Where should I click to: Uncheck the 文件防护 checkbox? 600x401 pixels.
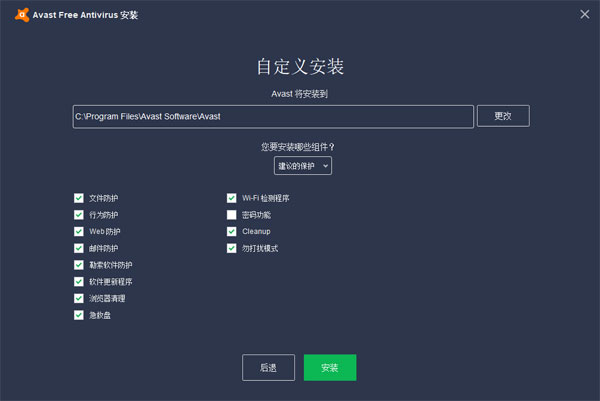[x=79, y=198]
